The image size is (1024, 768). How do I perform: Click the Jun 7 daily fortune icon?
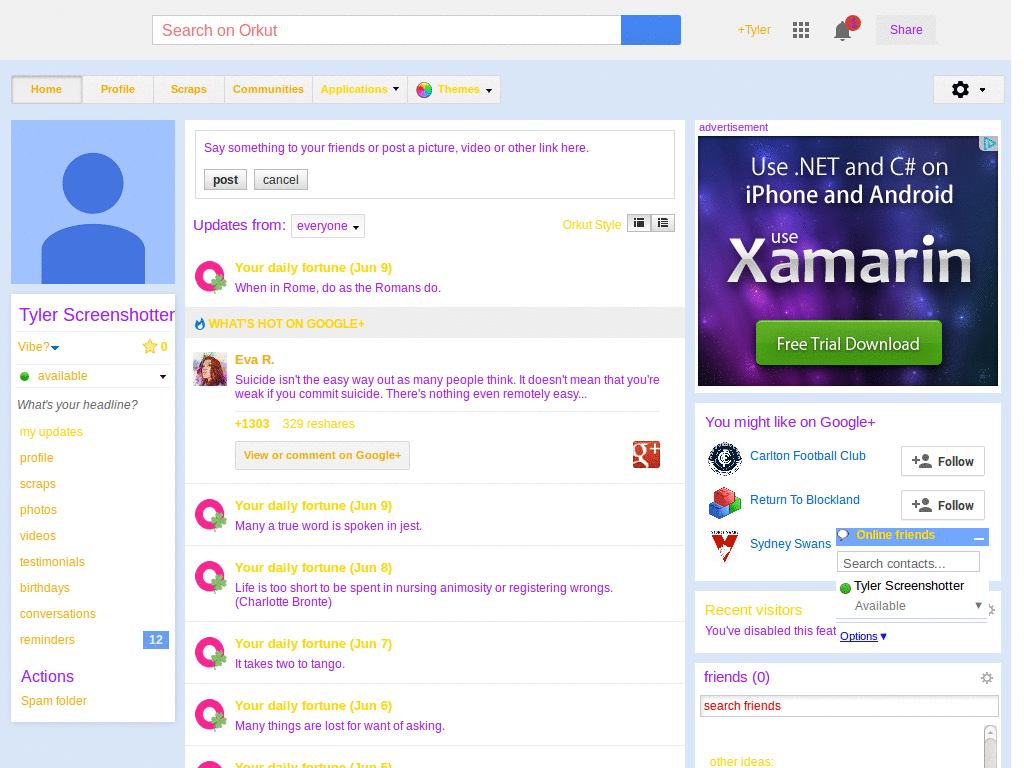pos(210,653)
